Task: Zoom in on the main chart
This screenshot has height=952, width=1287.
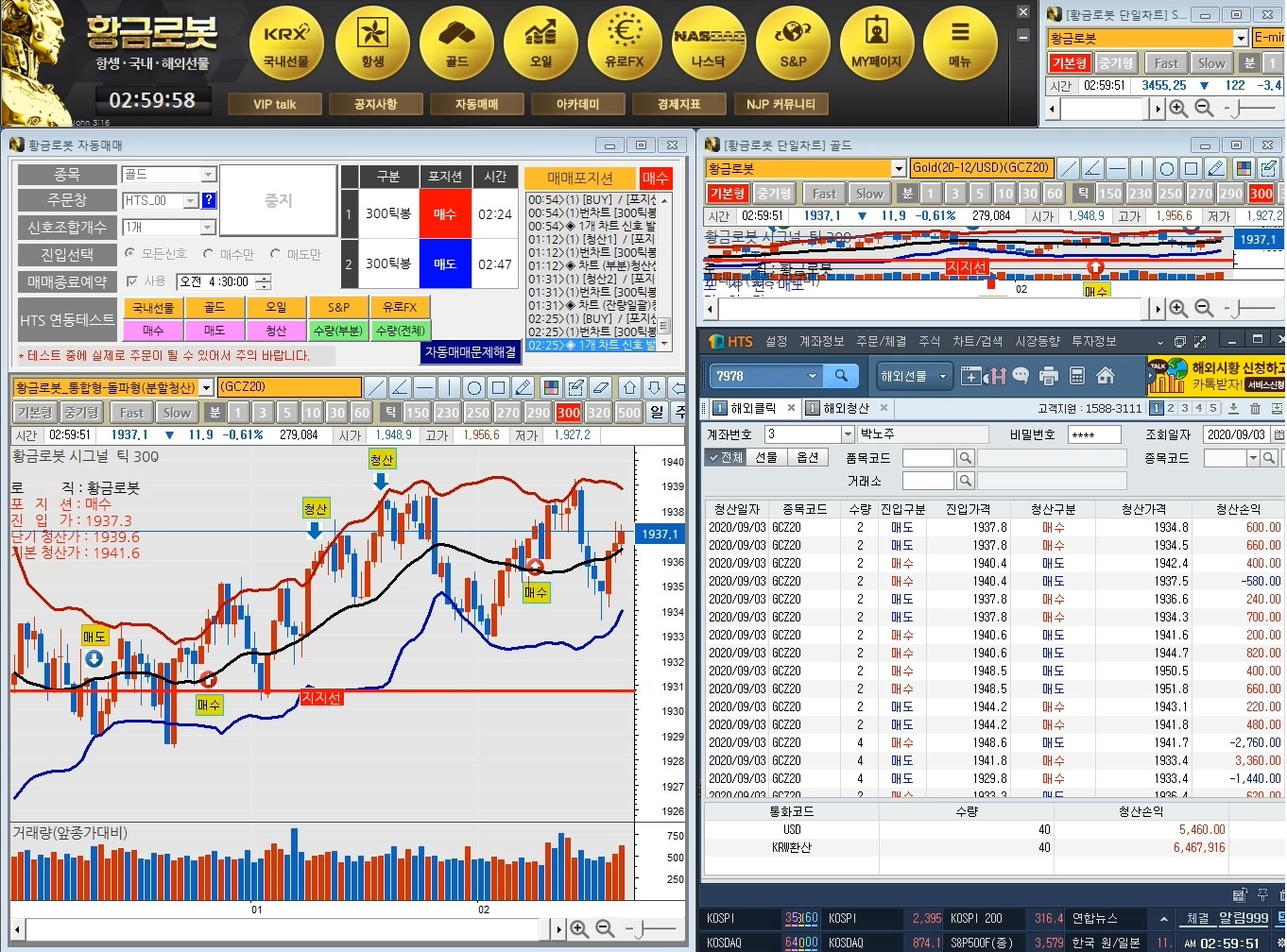Action: [579, 929]
